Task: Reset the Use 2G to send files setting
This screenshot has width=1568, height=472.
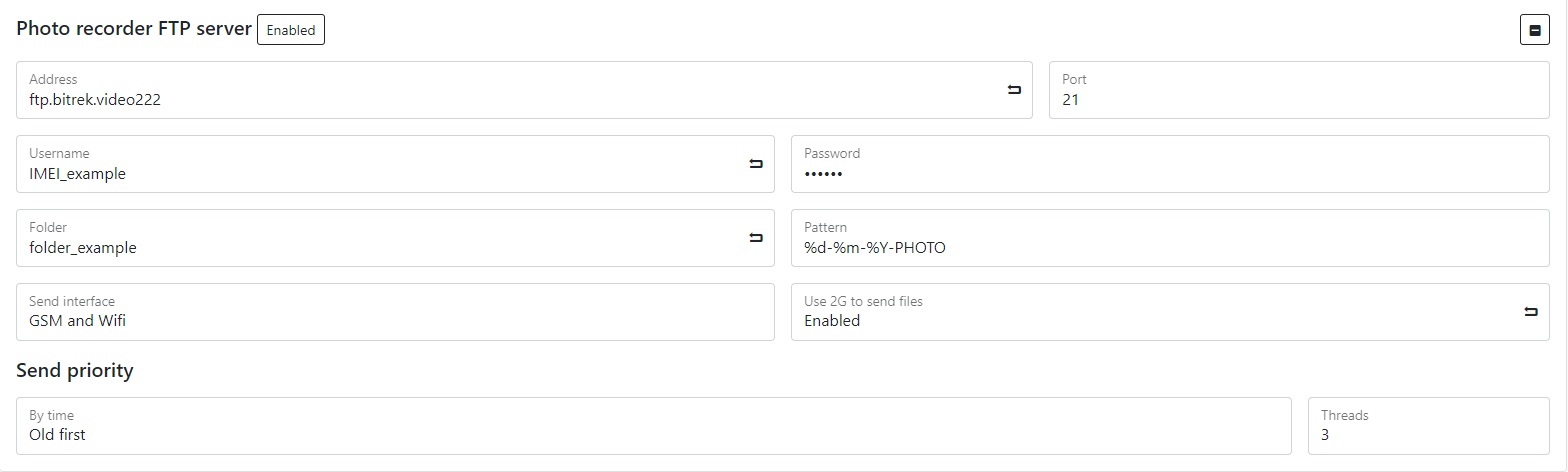Action: point(1531,312)
